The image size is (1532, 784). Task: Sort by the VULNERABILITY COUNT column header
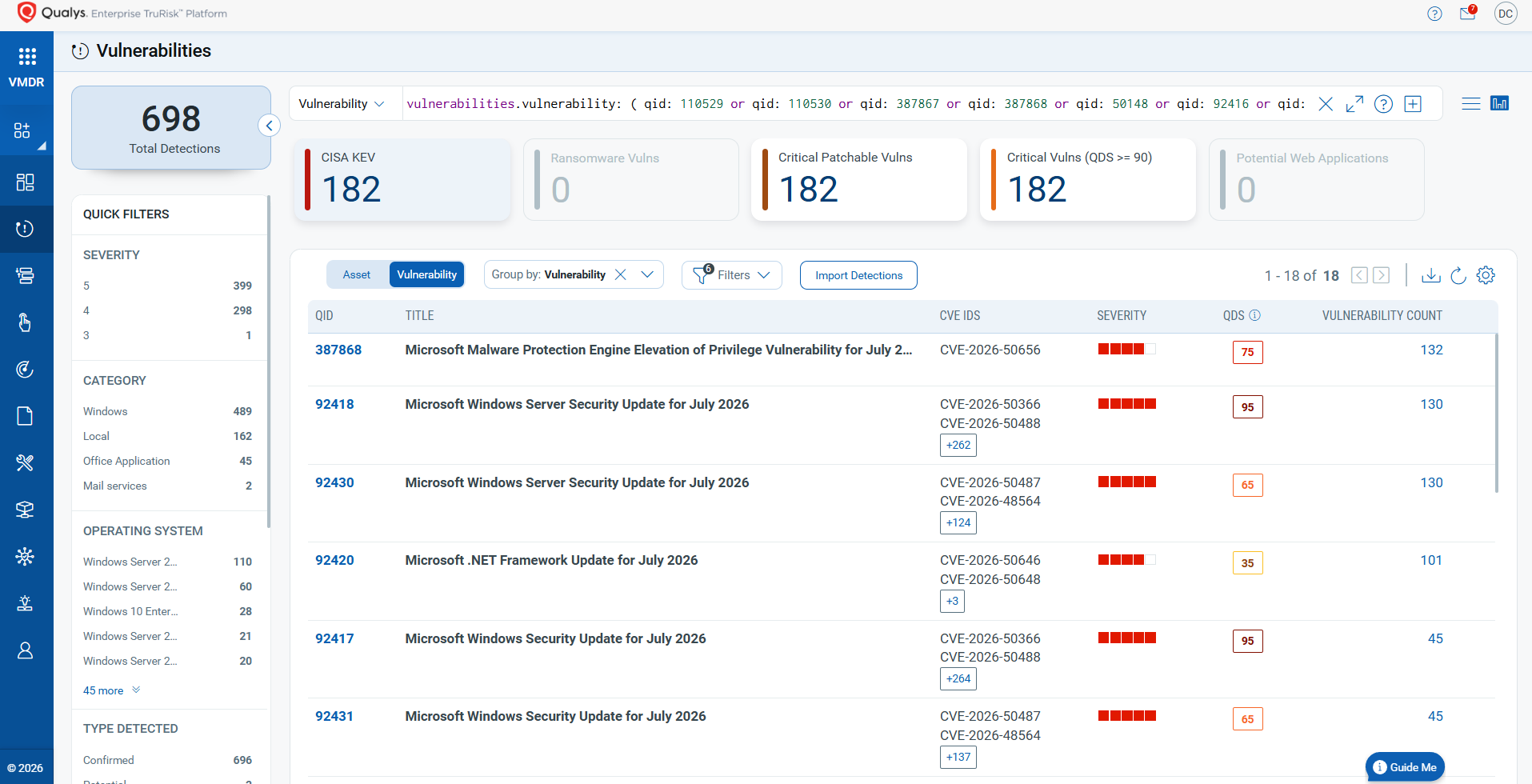click(1382, 316)
